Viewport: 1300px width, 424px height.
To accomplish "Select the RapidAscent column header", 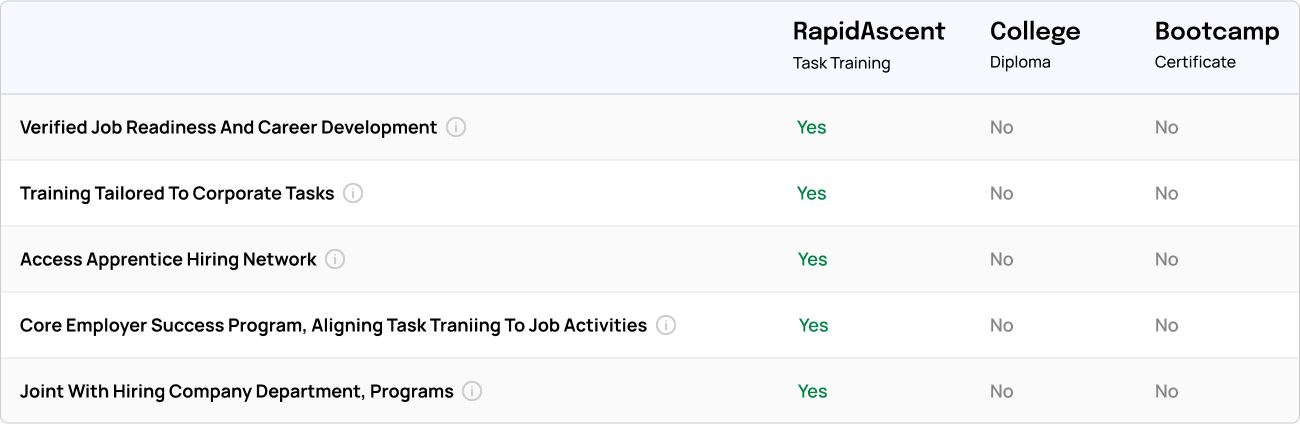I will 869,31.
